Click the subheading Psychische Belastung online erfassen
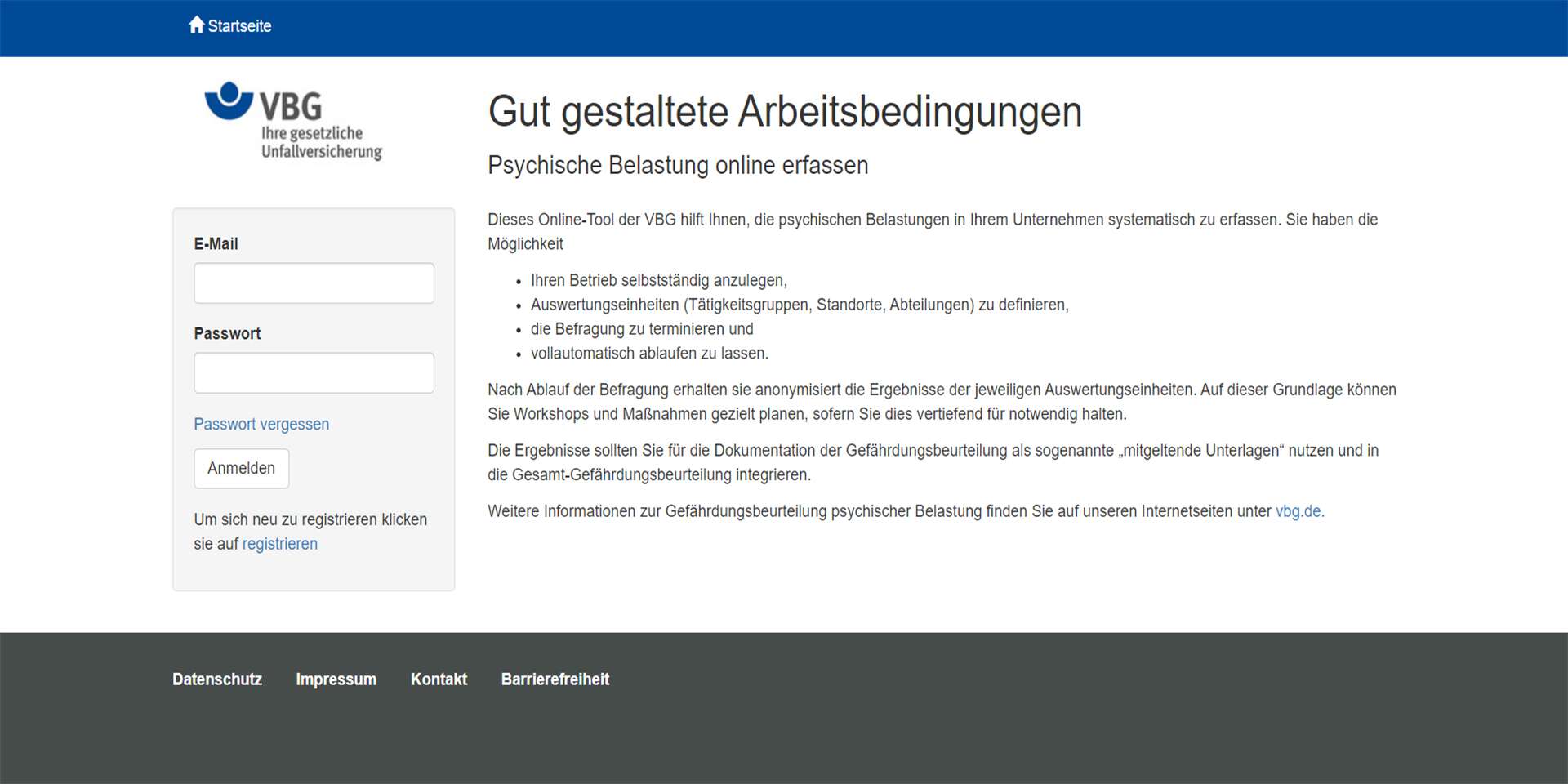This screenshot has width=1568, height=784. click(678, 165)
